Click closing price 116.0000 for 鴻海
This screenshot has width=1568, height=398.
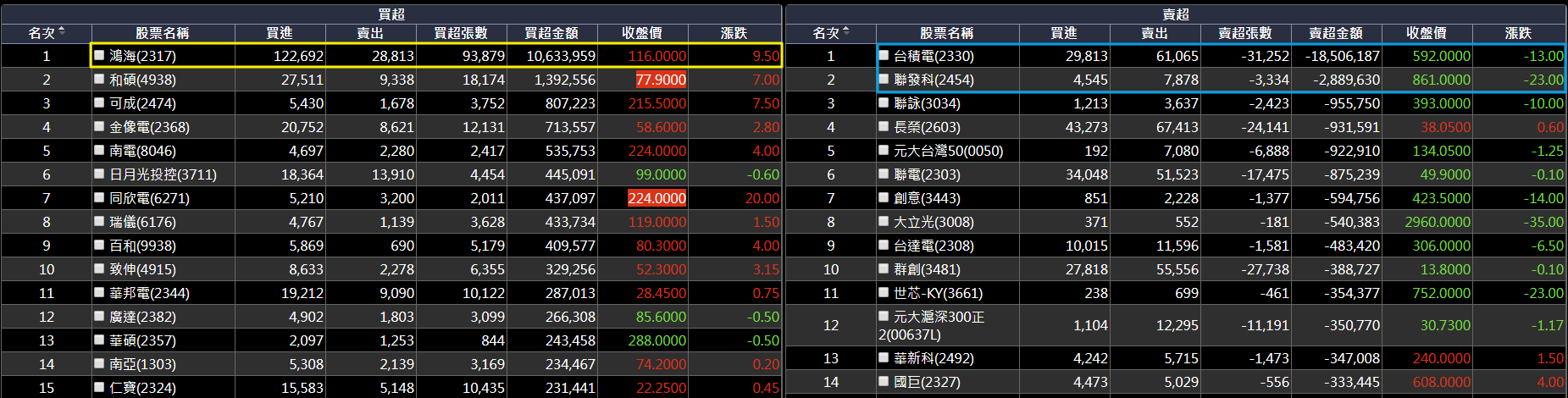(x=657, y=56)
